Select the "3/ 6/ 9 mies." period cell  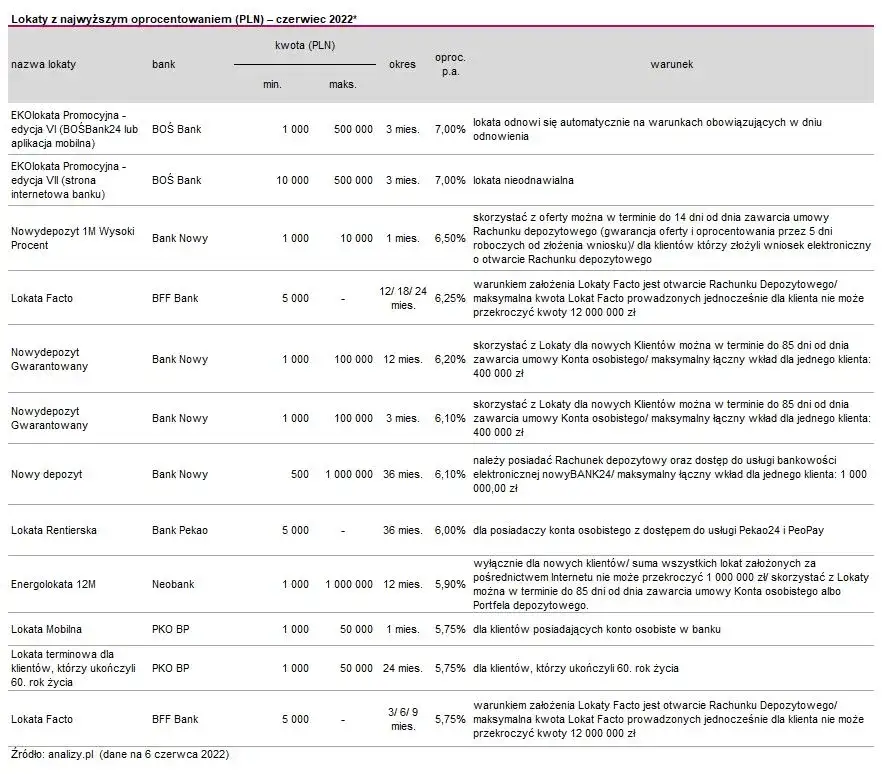point(403,719)
